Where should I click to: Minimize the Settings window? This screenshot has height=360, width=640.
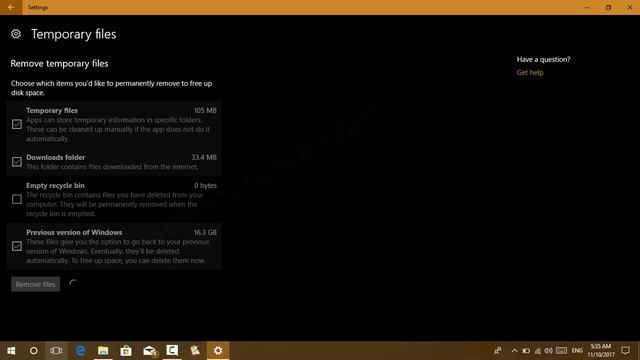point(587,7)
